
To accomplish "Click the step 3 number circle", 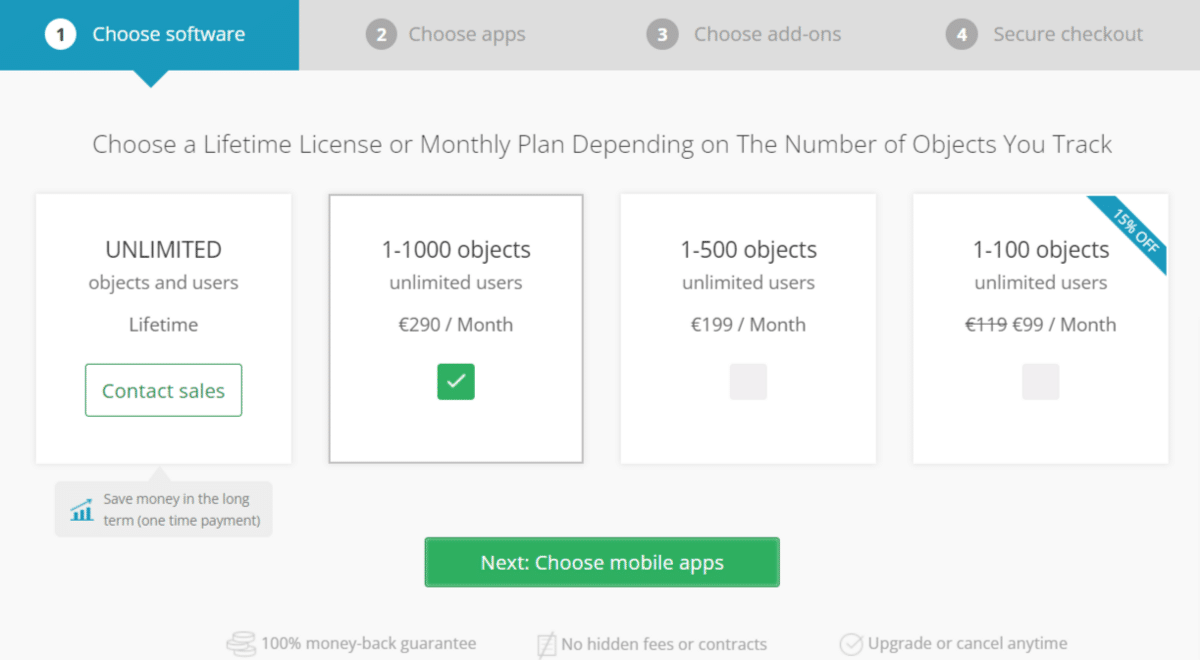I will pos(662,35).
